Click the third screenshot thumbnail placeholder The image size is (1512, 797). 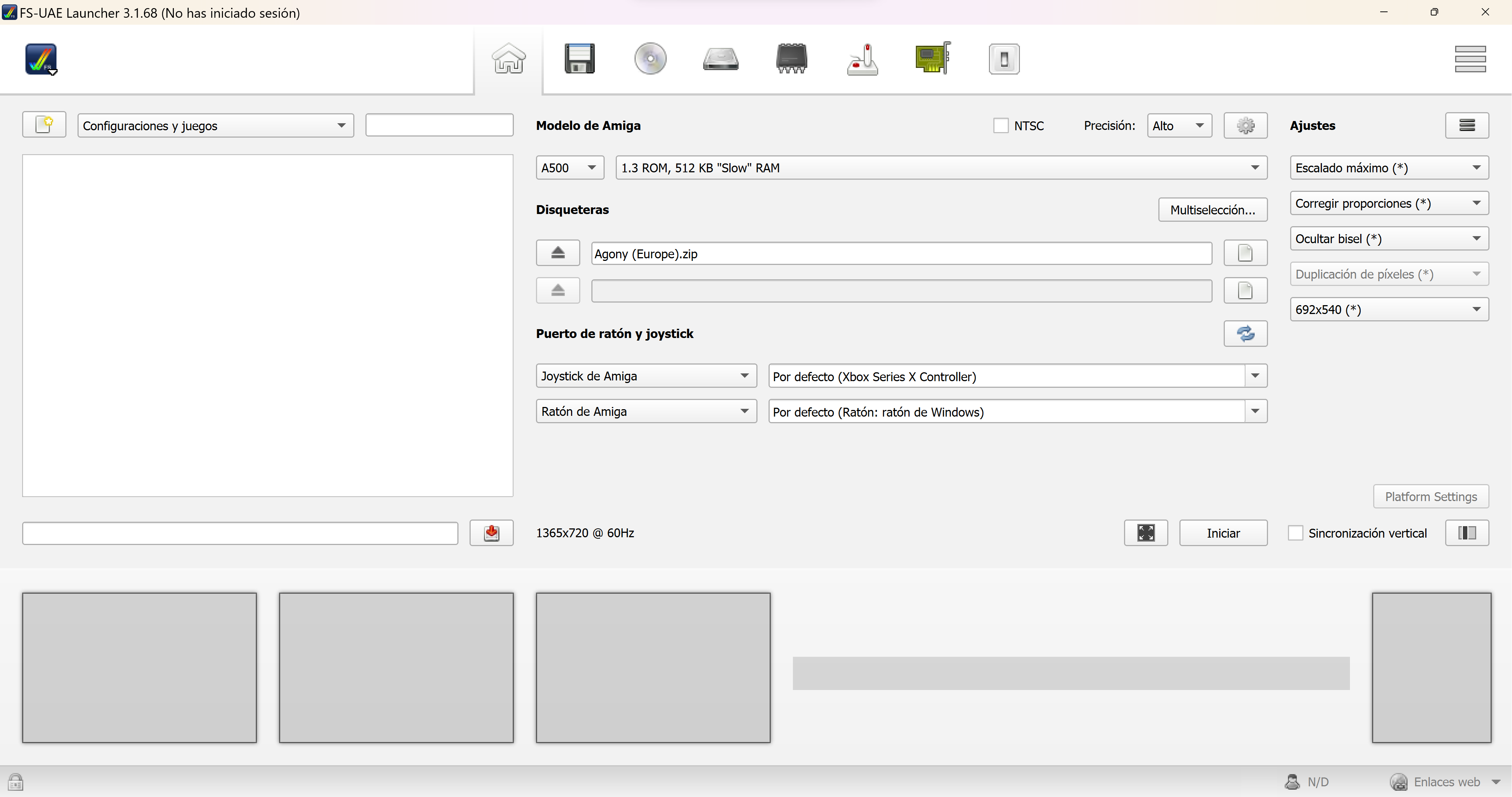(653, 667)
